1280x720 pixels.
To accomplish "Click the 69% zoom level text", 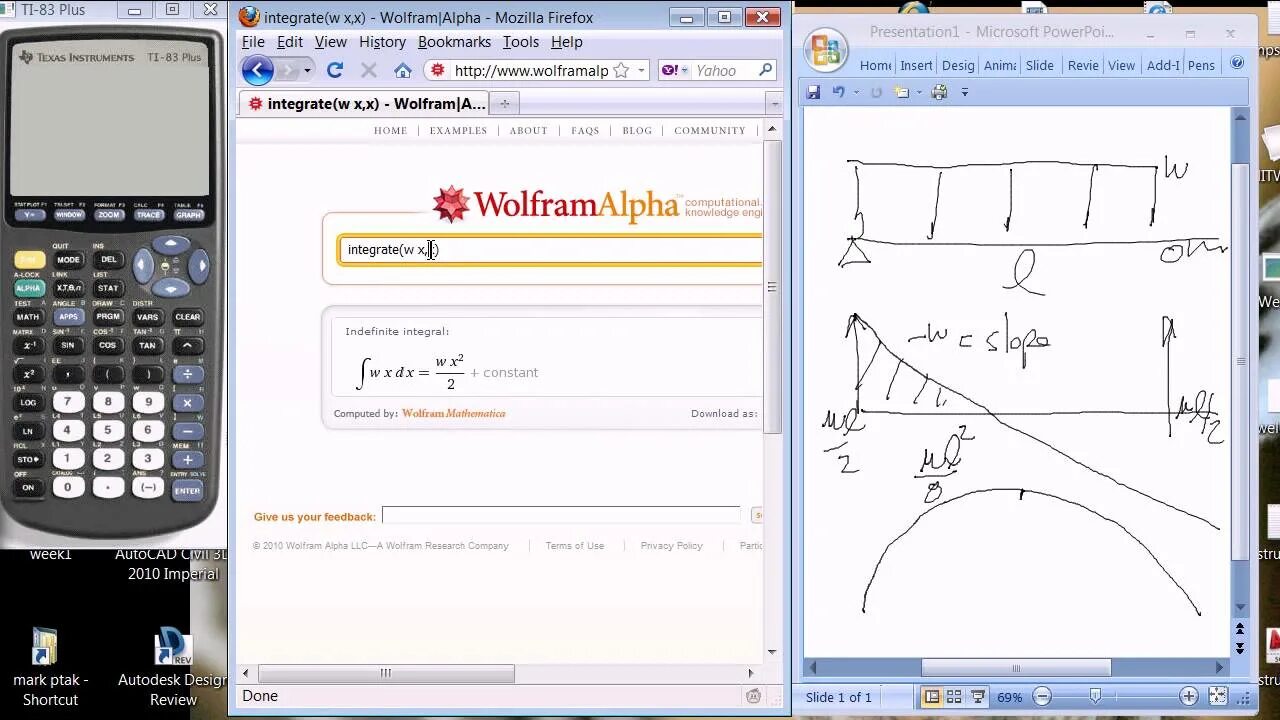I will (1010, 697).
